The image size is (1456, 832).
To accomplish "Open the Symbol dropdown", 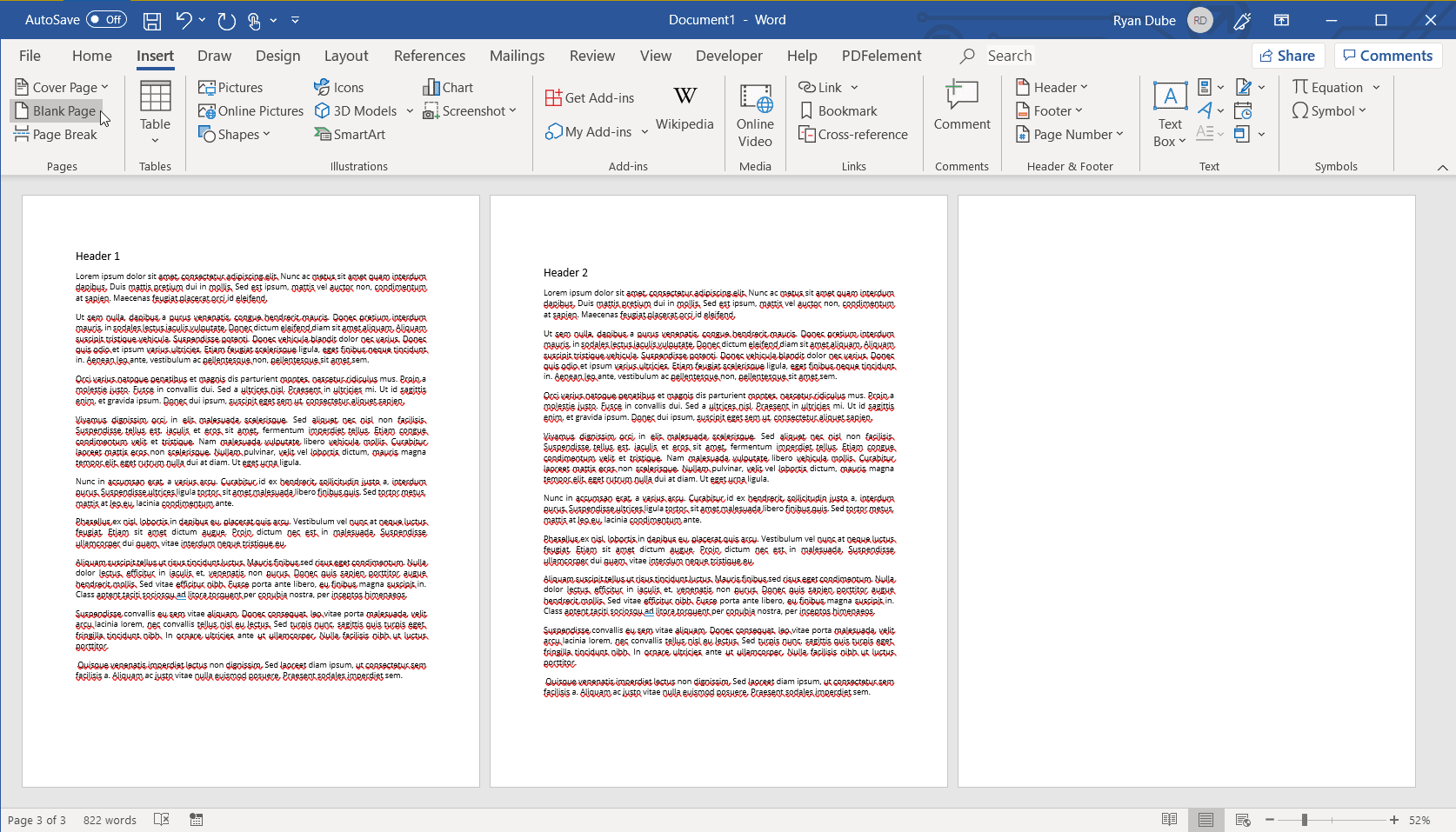I will [x=1329, y=110].
